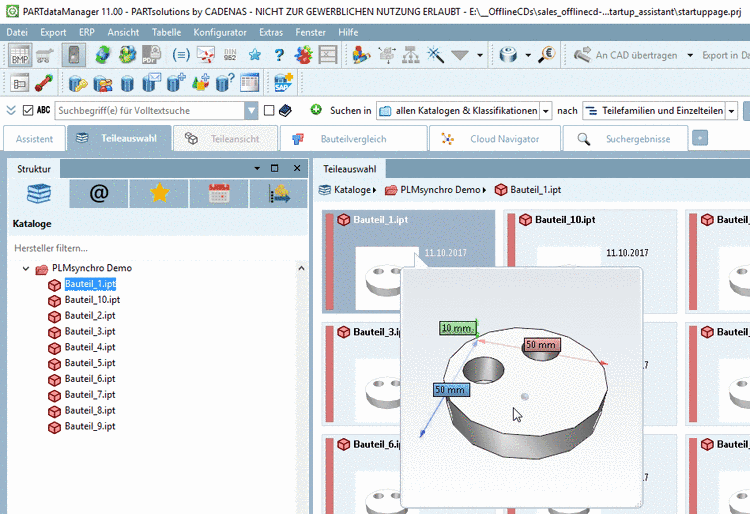Click the 'Hersteller filtern...' filter field
Screen dimensions: 750x514
click(x=156, y=248)
